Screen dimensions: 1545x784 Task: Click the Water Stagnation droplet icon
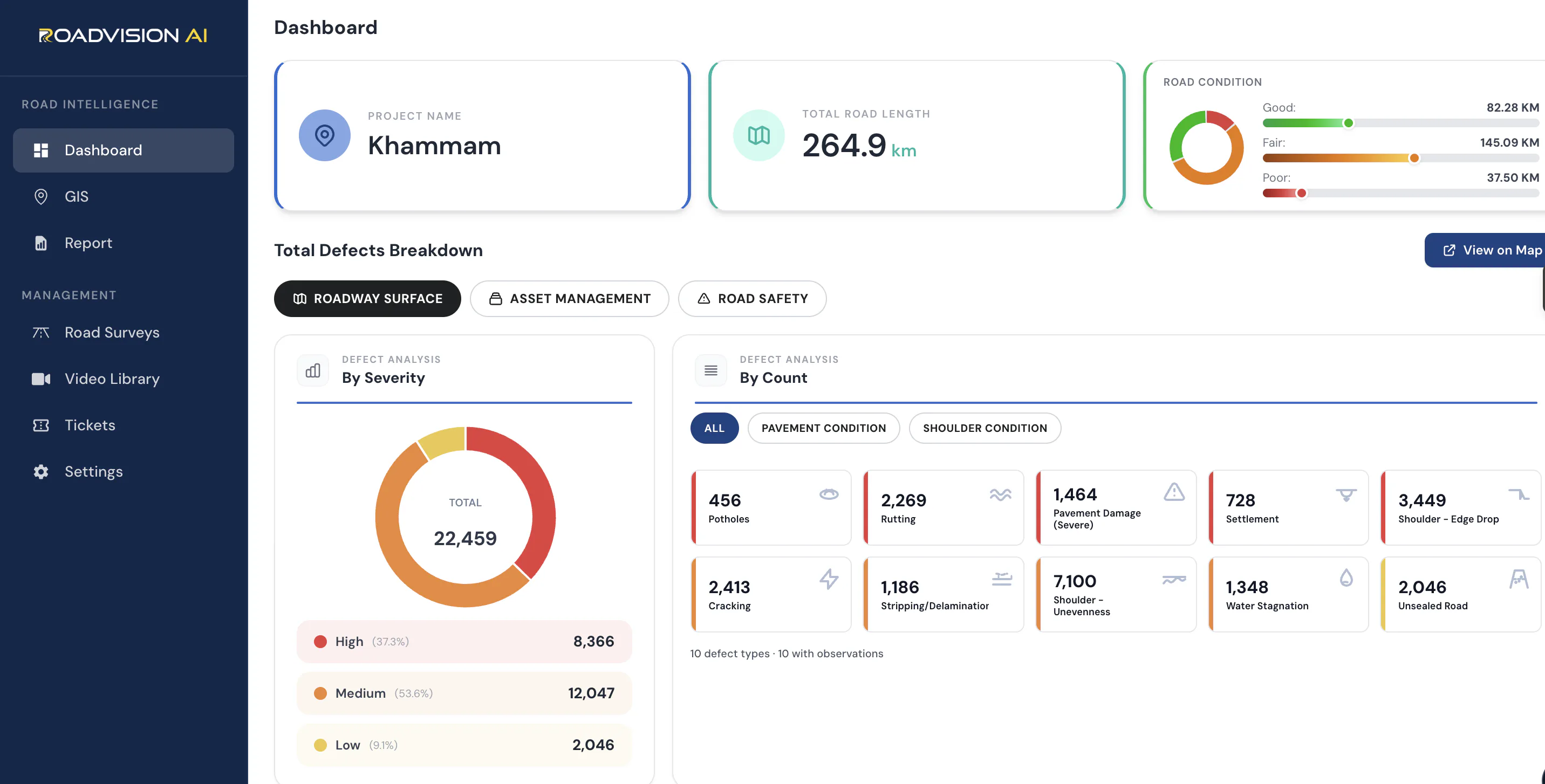(x=1346, y=578)
